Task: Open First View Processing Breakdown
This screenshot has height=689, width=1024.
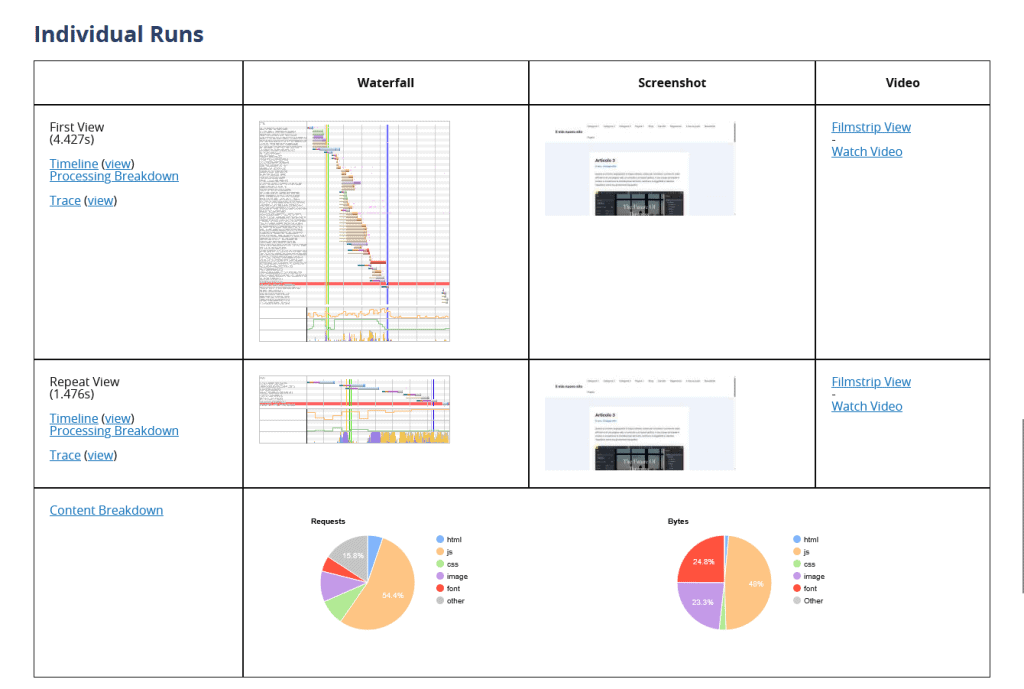Action: click(x=114, y=176)
